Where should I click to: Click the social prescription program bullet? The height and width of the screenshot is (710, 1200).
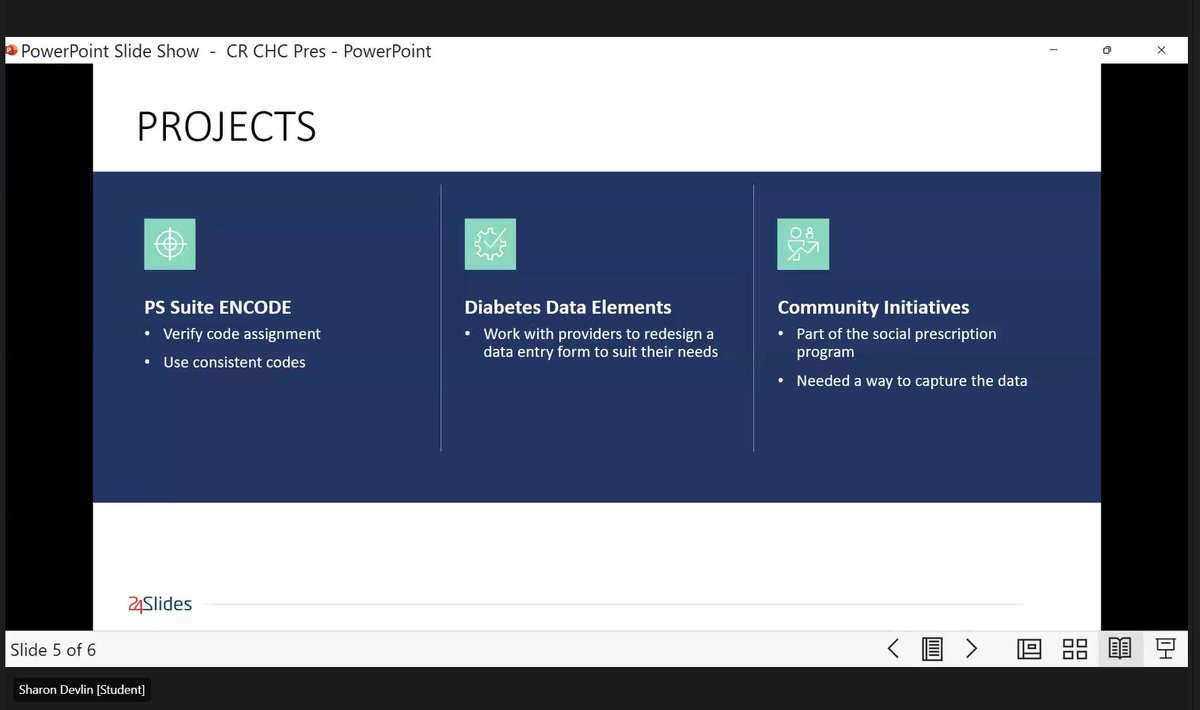[896, 343]
